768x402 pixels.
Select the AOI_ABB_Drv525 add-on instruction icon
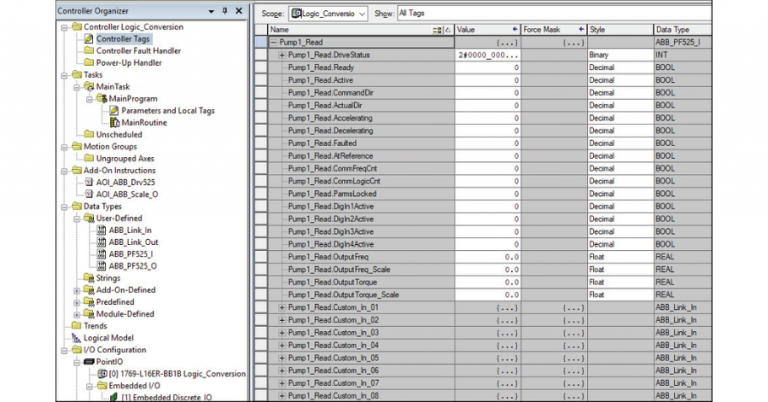(87, 182)
